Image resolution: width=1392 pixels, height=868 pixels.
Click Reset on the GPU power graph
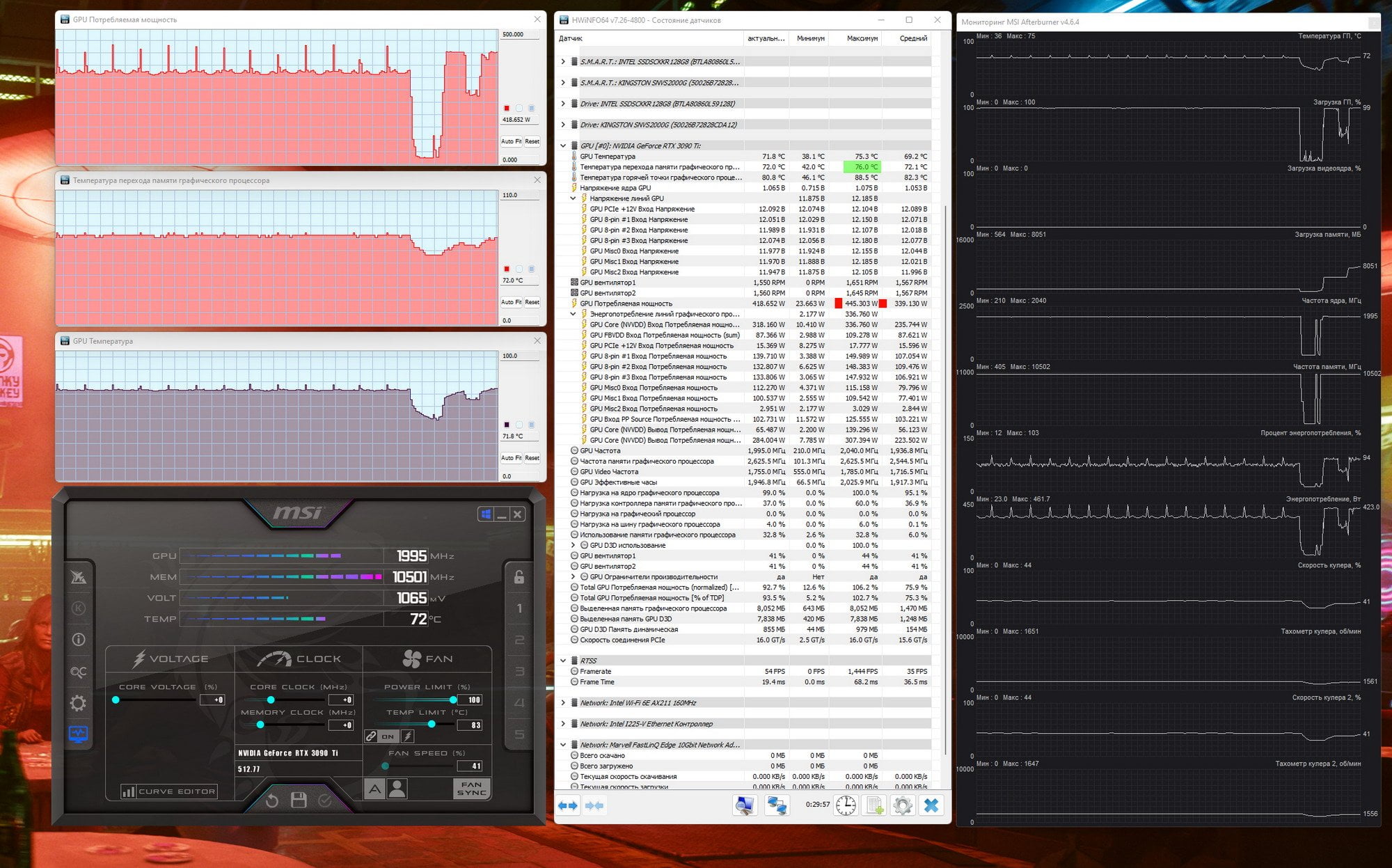point(532,141)
